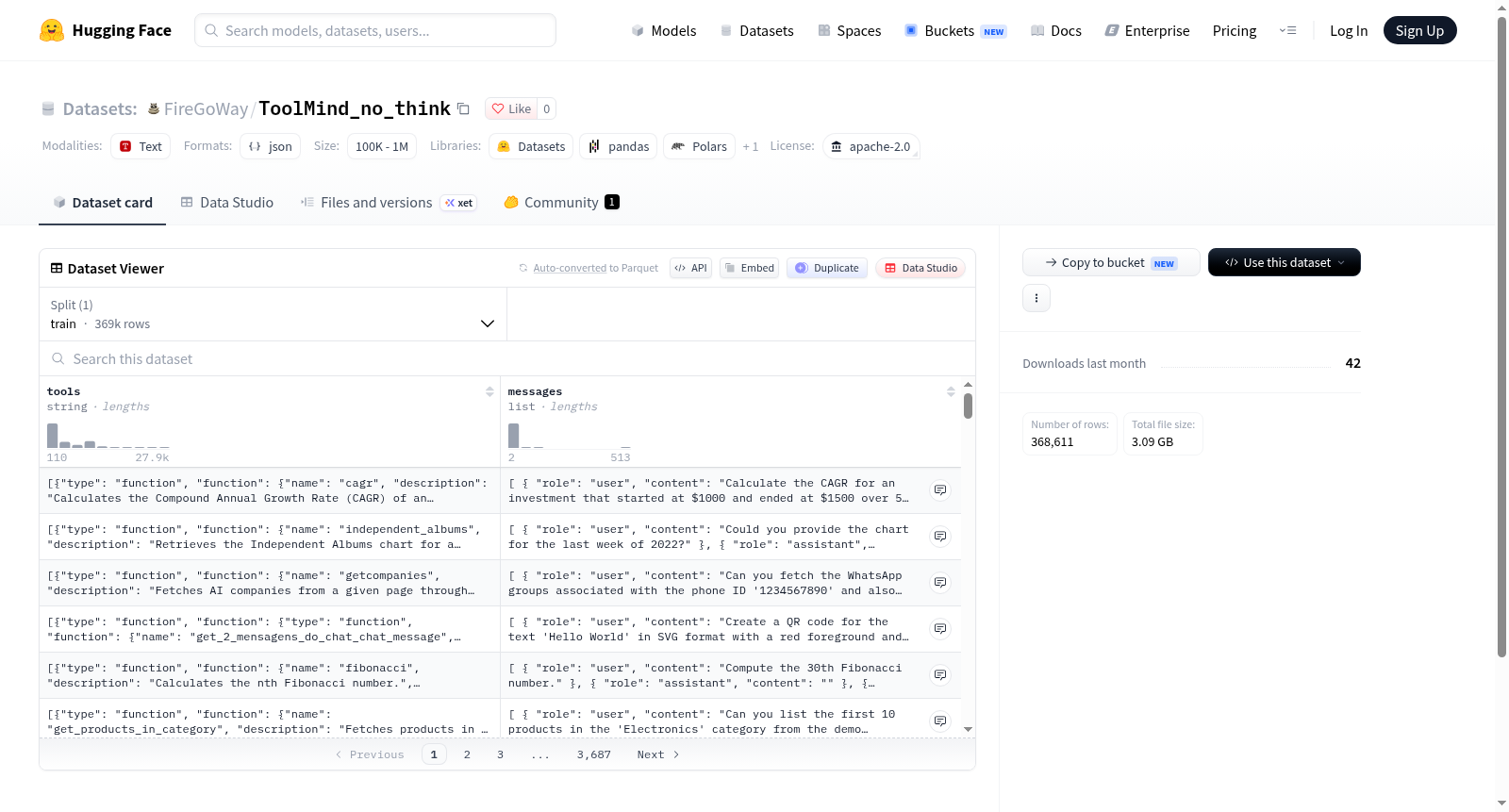Open comments for the QR code row
1509x812 pixels.
pos(940,629)
